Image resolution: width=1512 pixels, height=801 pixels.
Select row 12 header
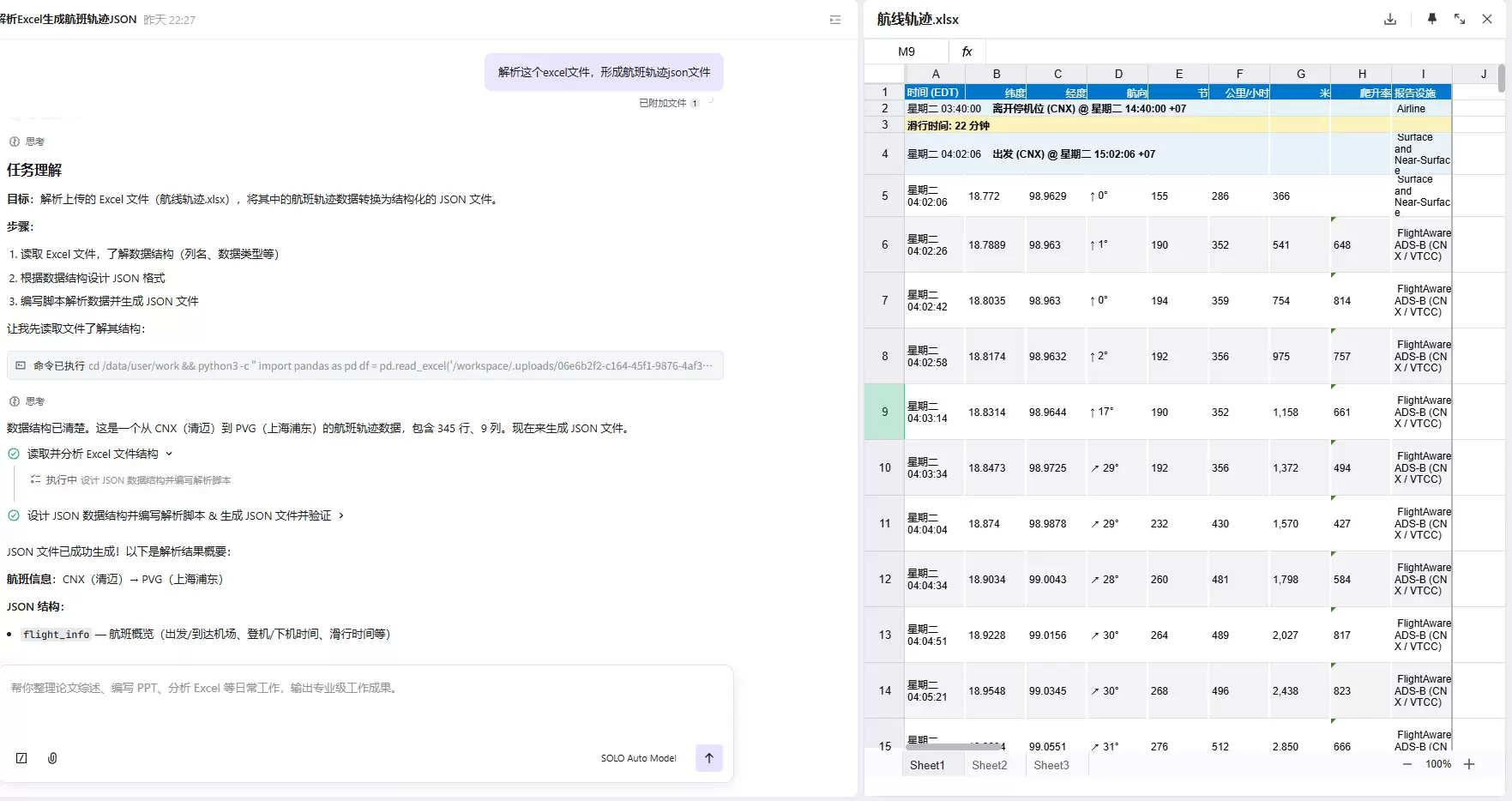[x=885, y=579]
